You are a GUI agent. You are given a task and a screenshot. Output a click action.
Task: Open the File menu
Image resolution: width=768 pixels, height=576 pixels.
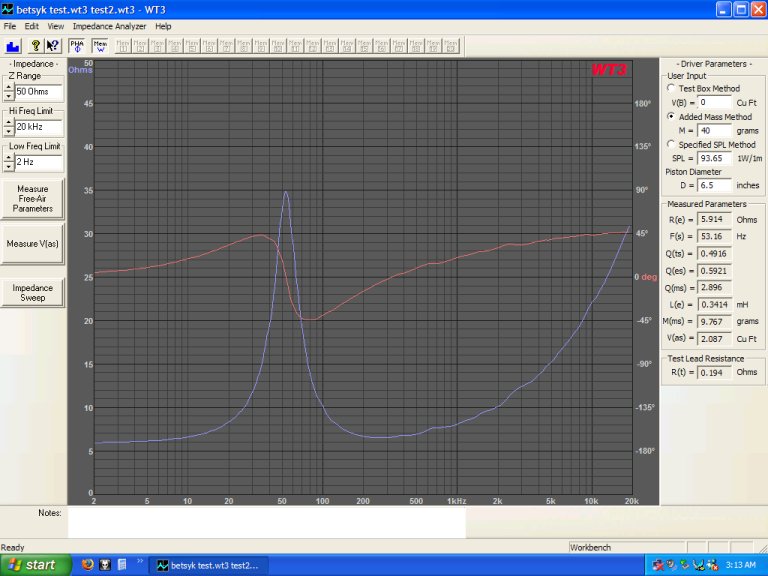[10, 26]
